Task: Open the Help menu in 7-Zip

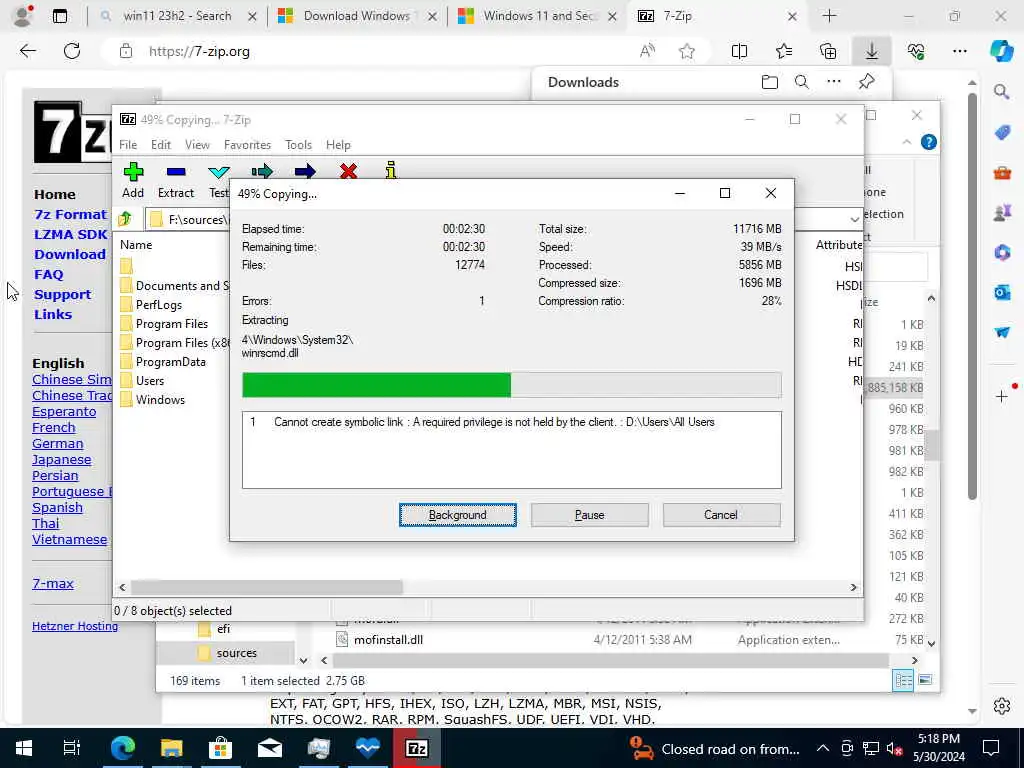Action: point(338,145)
